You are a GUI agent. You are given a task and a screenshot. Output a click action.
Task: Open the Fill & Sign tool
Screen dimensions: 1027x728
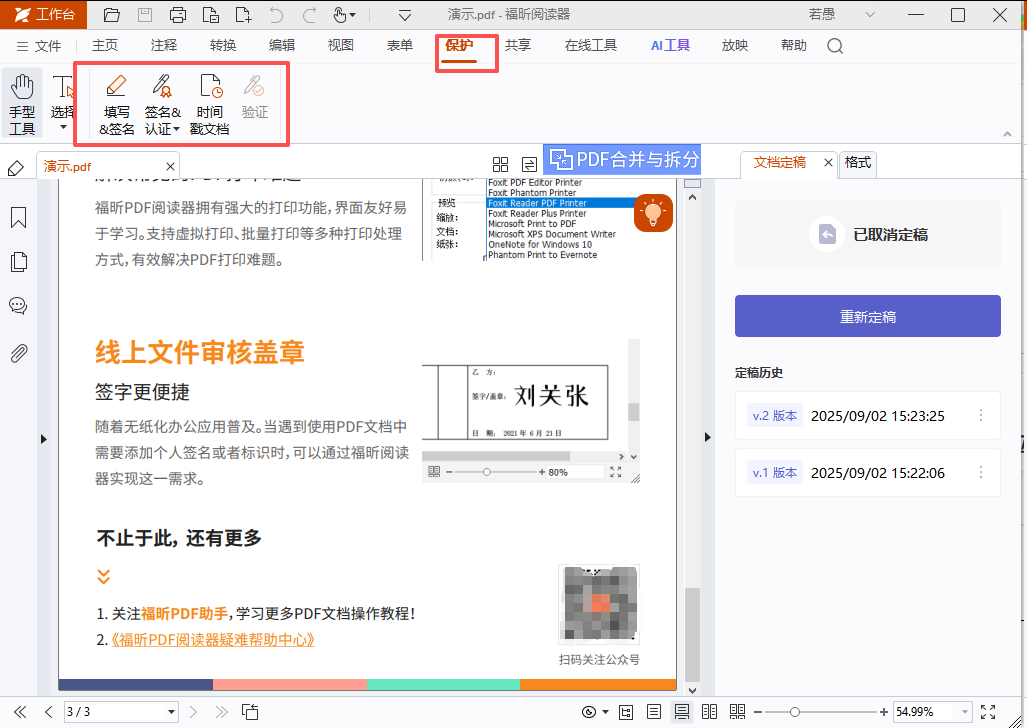point(117,104)
